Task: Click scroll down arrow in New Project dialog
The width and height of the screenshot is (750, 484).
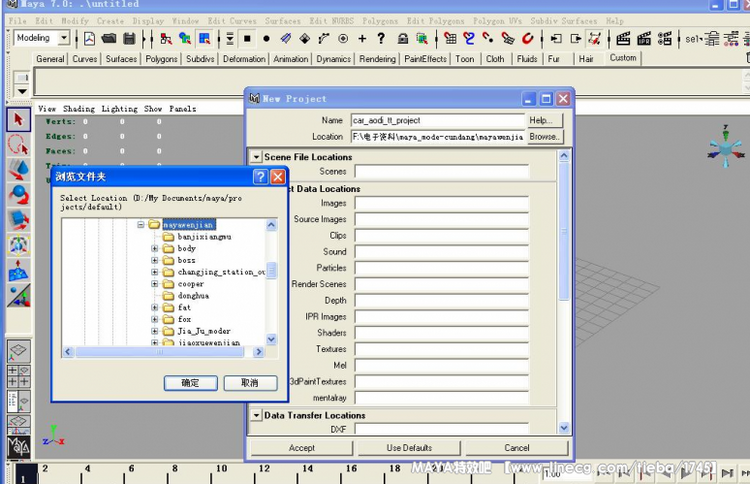Action: (x=564, y=428)
